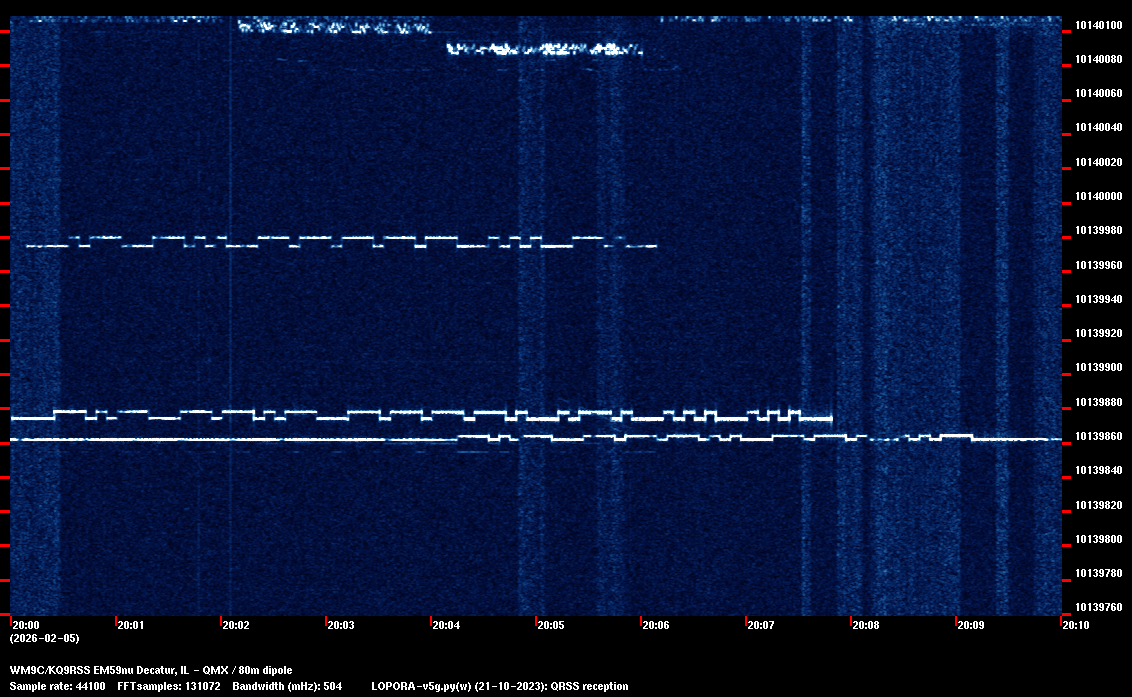Click the (2026-02-05) date text

[x=44, y=638]
